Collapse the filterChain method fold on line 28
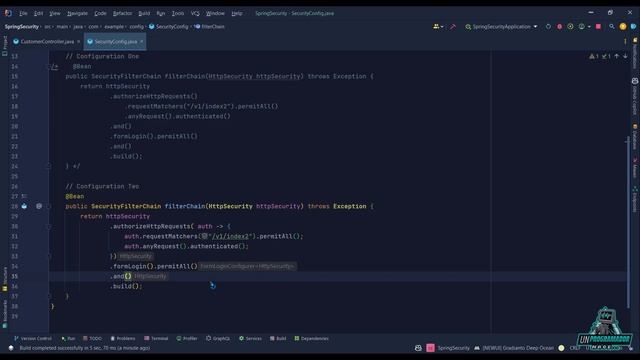Viewport: 640px width, 360px height. coord(49,207)
